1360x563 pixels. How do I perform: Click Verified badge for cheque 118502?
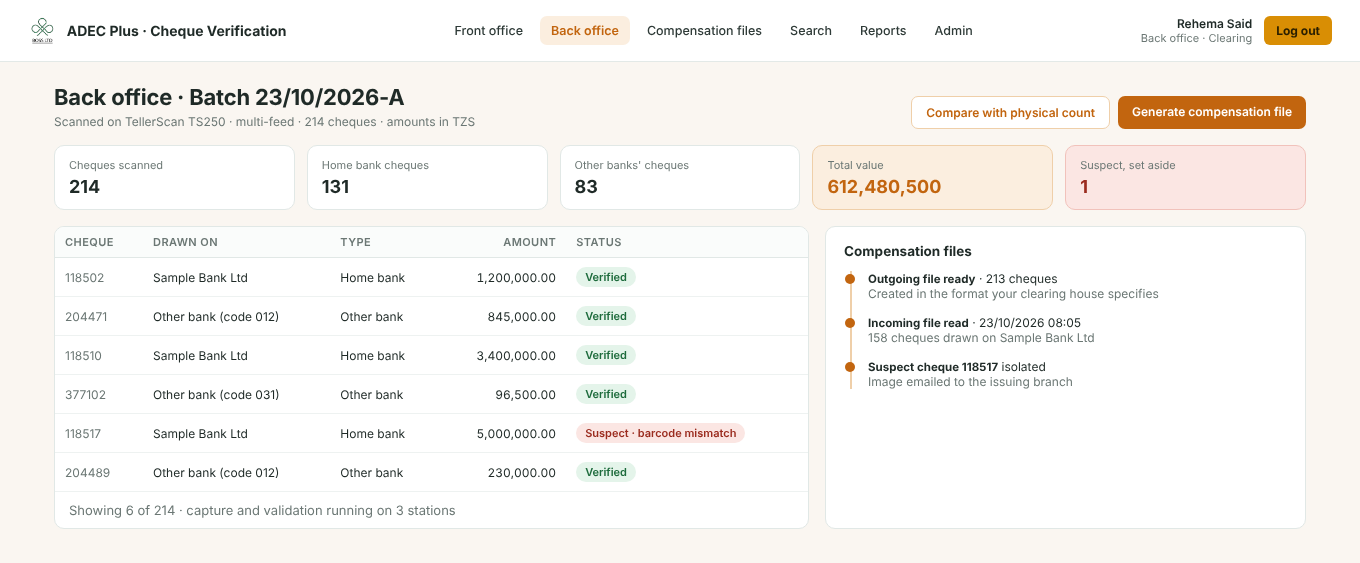[606, 278]
